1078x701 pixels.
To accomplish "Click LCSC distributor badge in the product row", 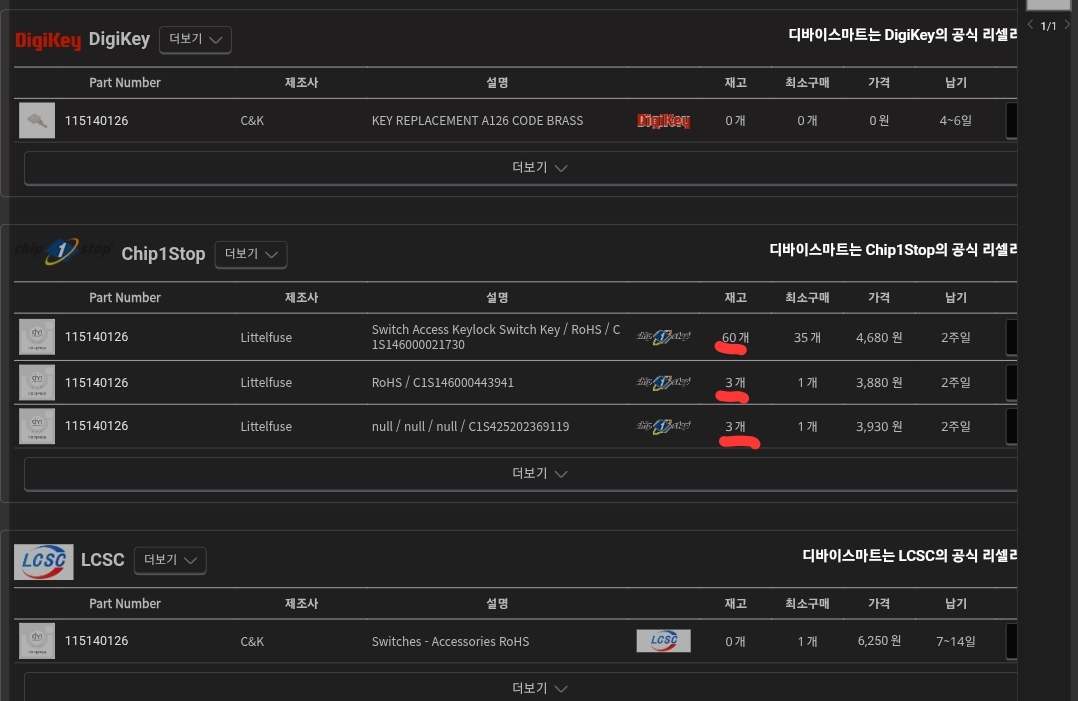I will tap(663, 641).
